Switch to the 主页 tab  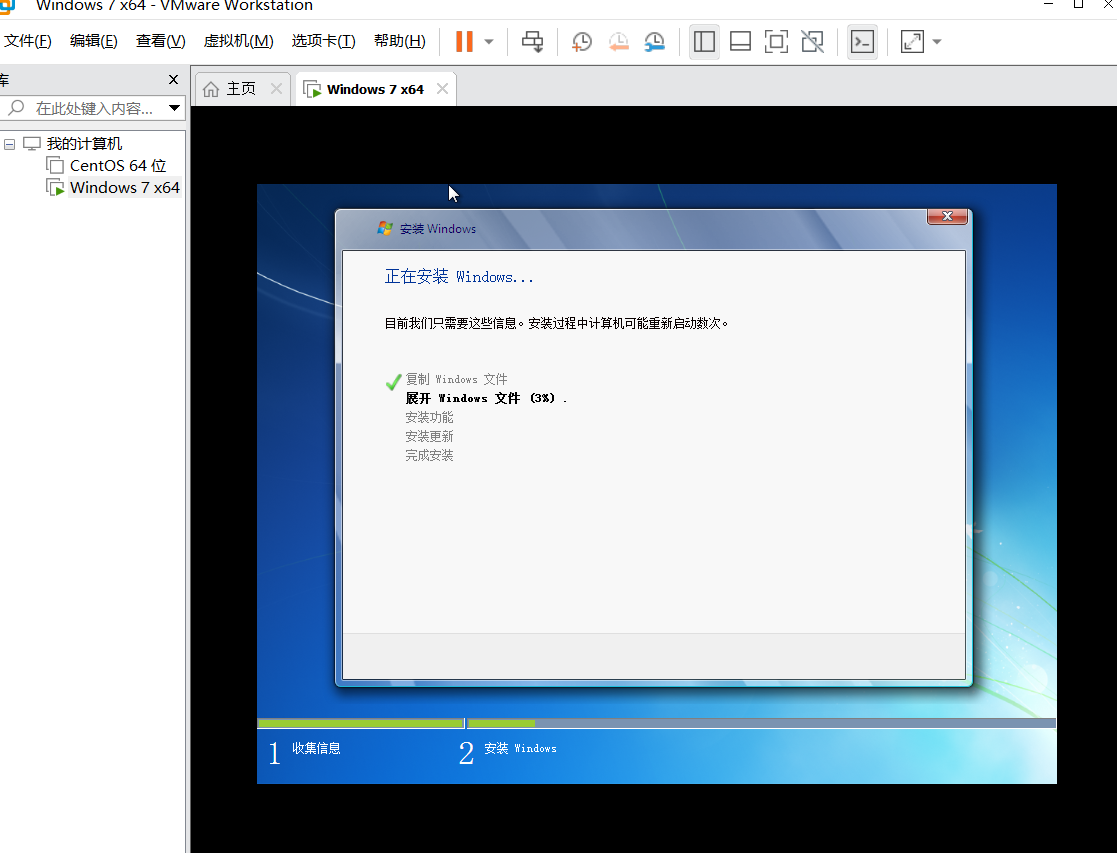(x=240, y=88)
